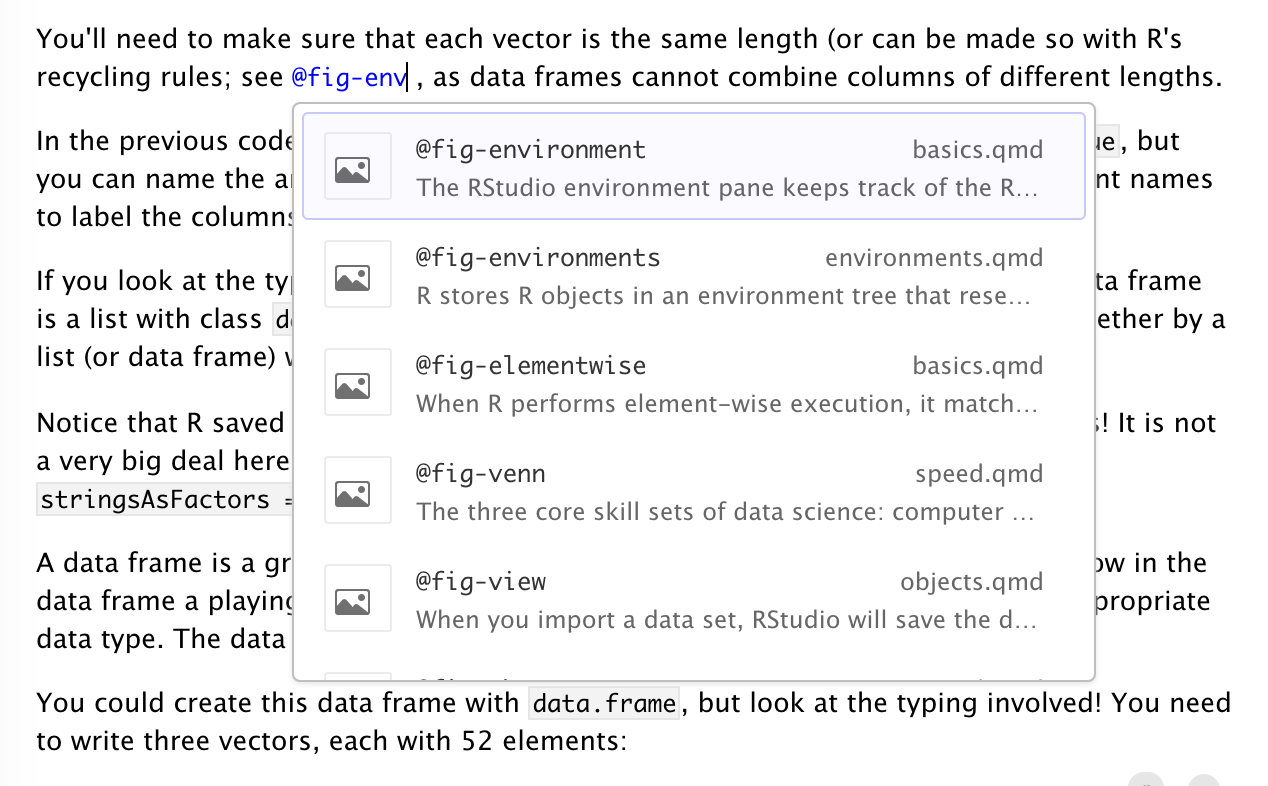Viewport: 1268px width, 786px height.
Task: Click the @fig-env reference in the paragraph
Action: click(x=345, y=77)
